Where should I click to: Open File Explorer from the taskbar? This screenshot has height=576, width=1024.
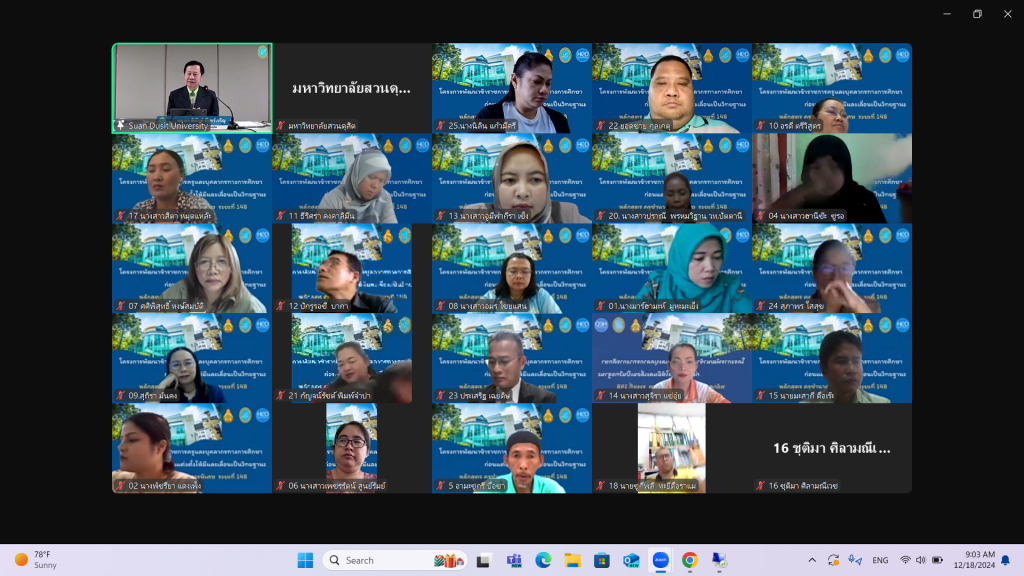pyautogui.click(x=572, y=560)
